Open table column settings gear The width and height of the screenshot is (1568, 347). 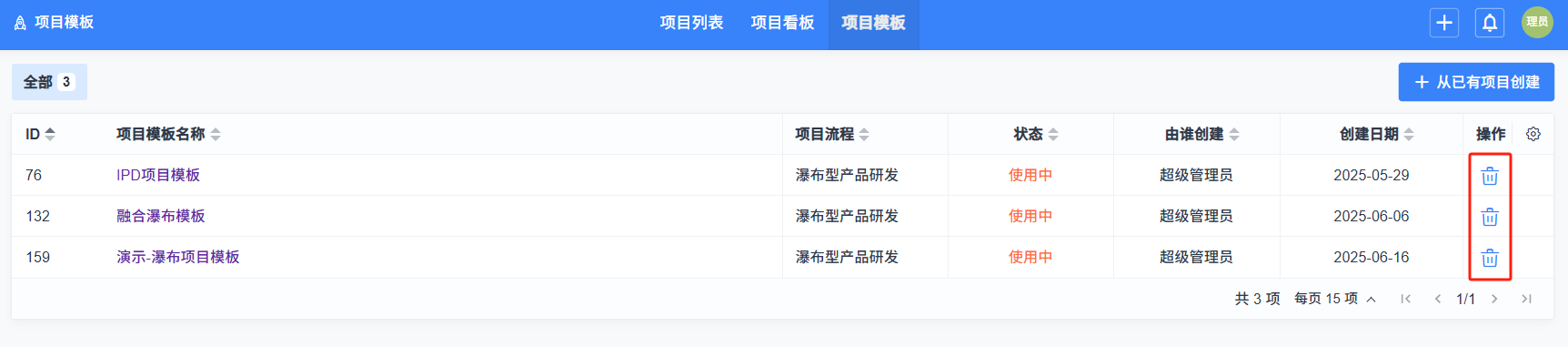[1533, 134]
